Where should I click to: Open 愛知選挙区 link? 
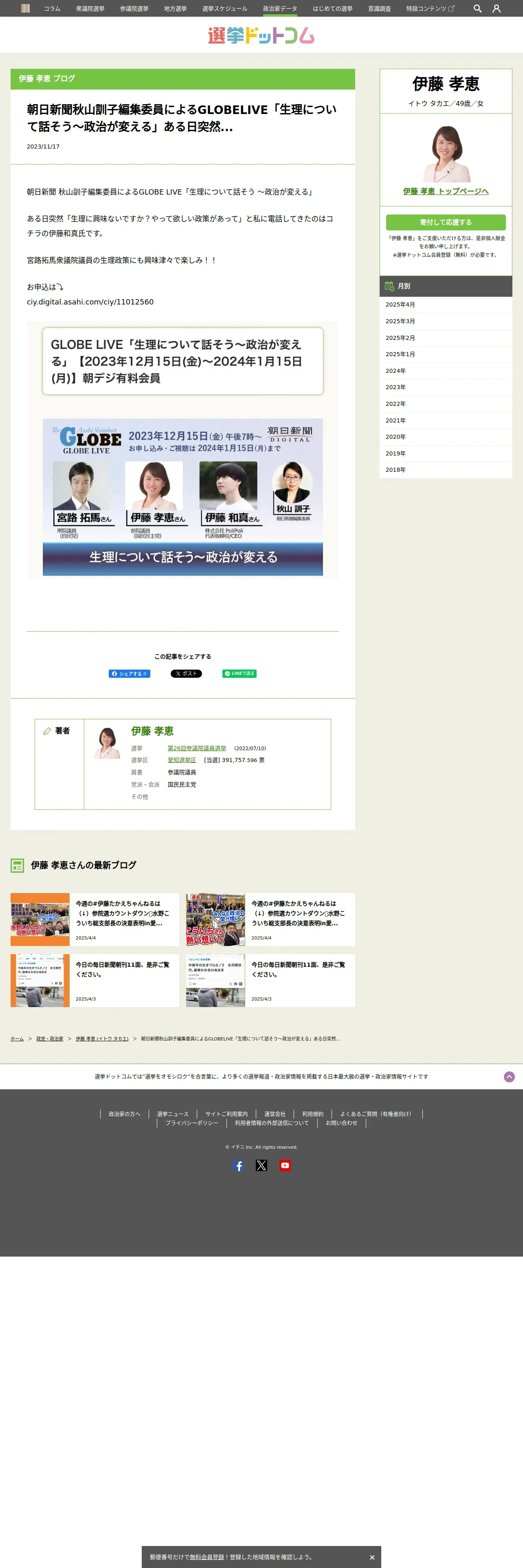click(x=182, y=760)
